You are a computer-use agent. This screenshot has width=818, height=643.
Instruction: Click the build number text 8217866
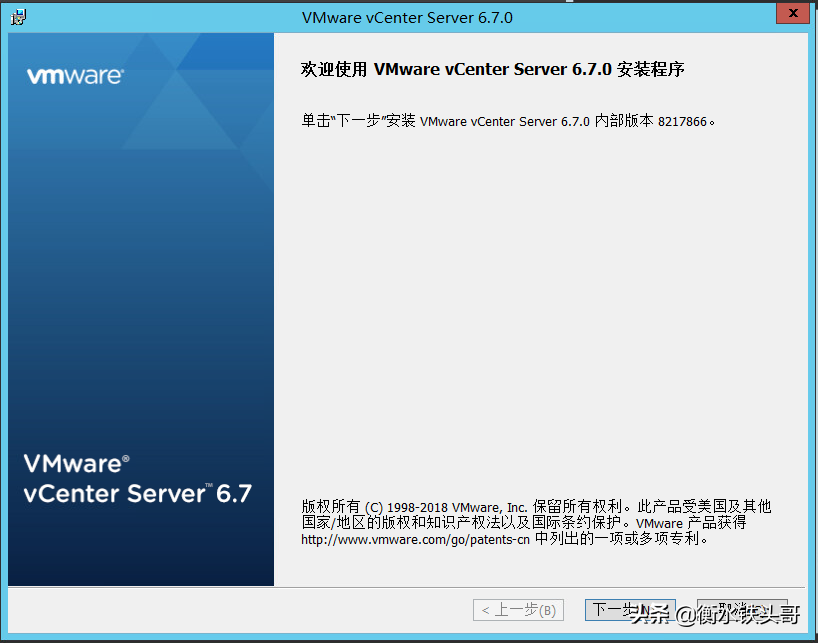(x=682, y=122)
